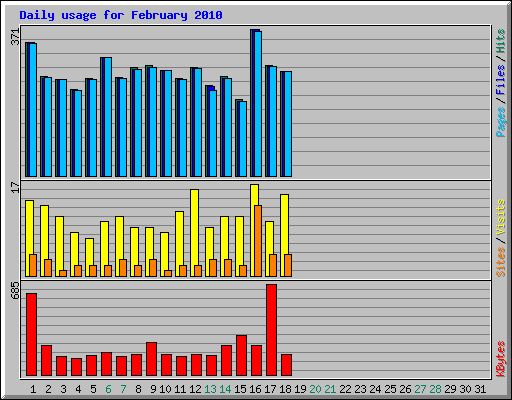The width and height of the screenshot is (512, 400).
Task: Click the 17 visits axis label
Action: click(x=16, y=187)
